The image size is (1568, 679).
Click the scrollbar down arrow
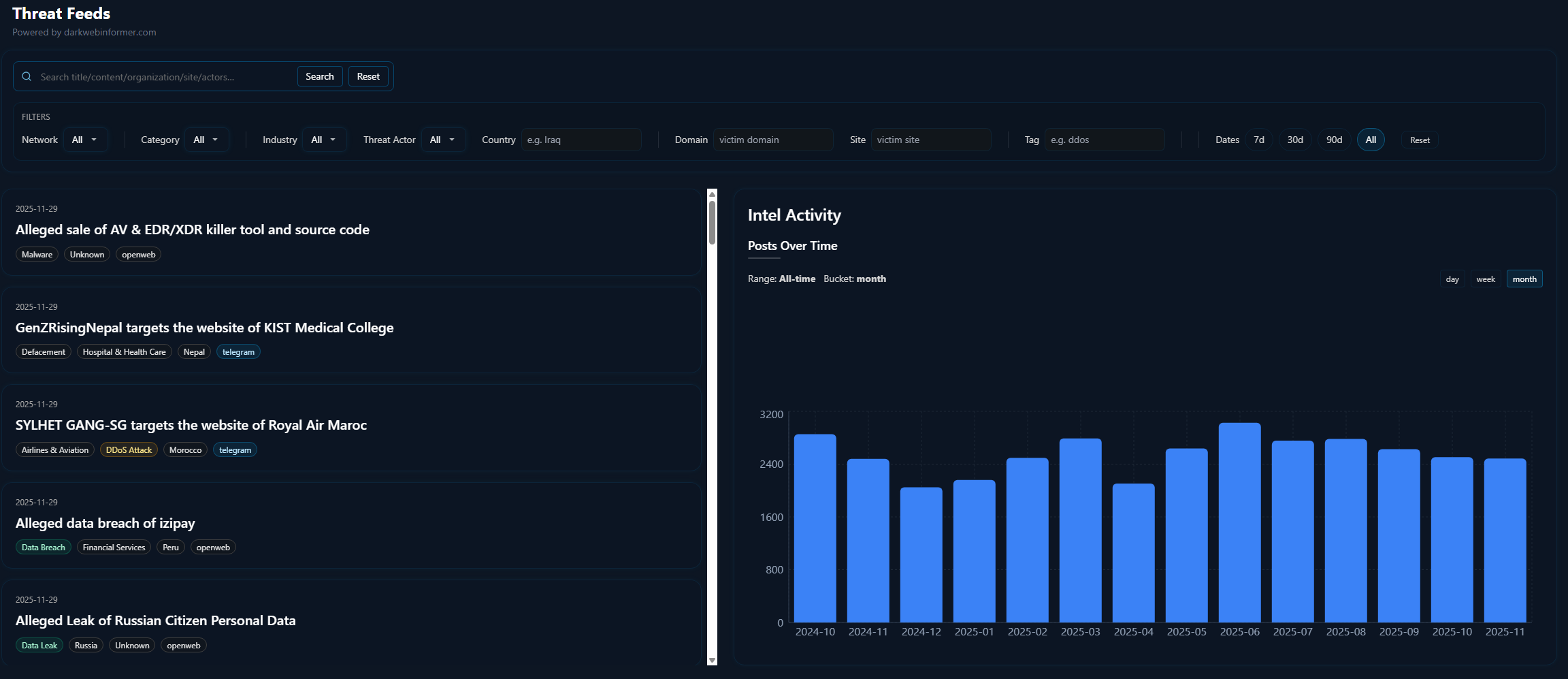pos(712,660)
